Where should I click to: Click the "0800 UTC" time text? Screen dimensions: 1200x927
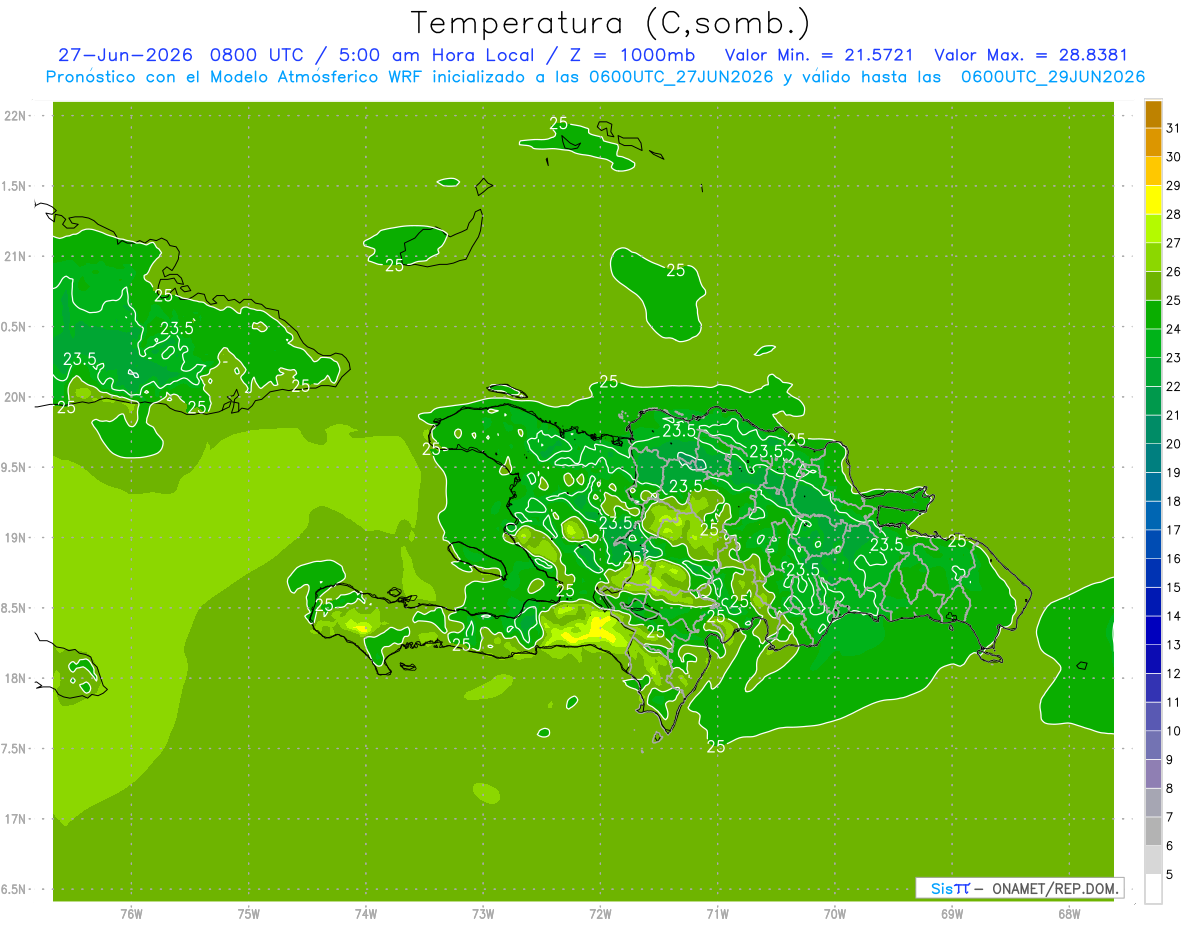point(259,55)
